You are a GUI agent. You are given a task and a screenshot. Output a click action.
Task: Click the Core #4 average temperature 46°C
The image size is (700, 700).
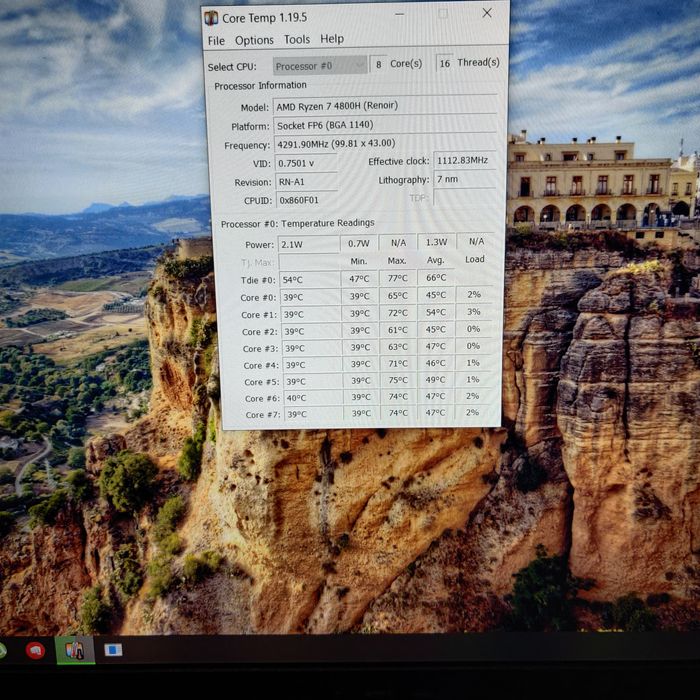(435, 363)
